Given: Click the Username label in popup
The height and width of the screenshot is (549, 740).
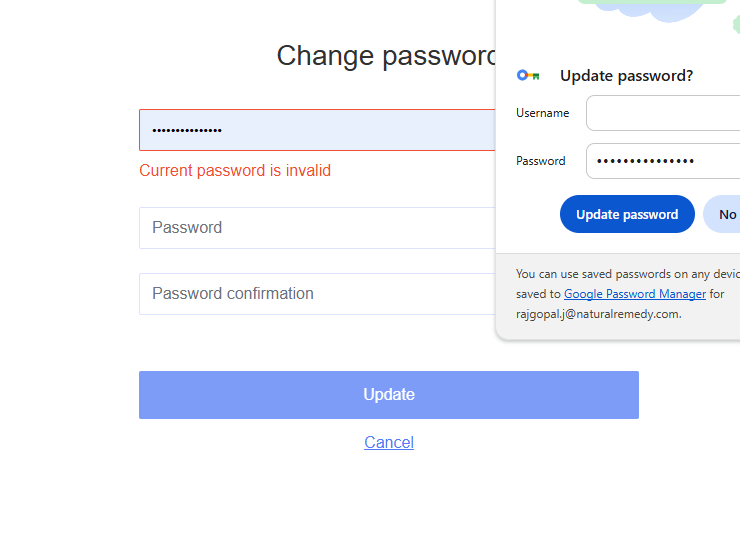Looking at the screenshot, I should point(543,113).
